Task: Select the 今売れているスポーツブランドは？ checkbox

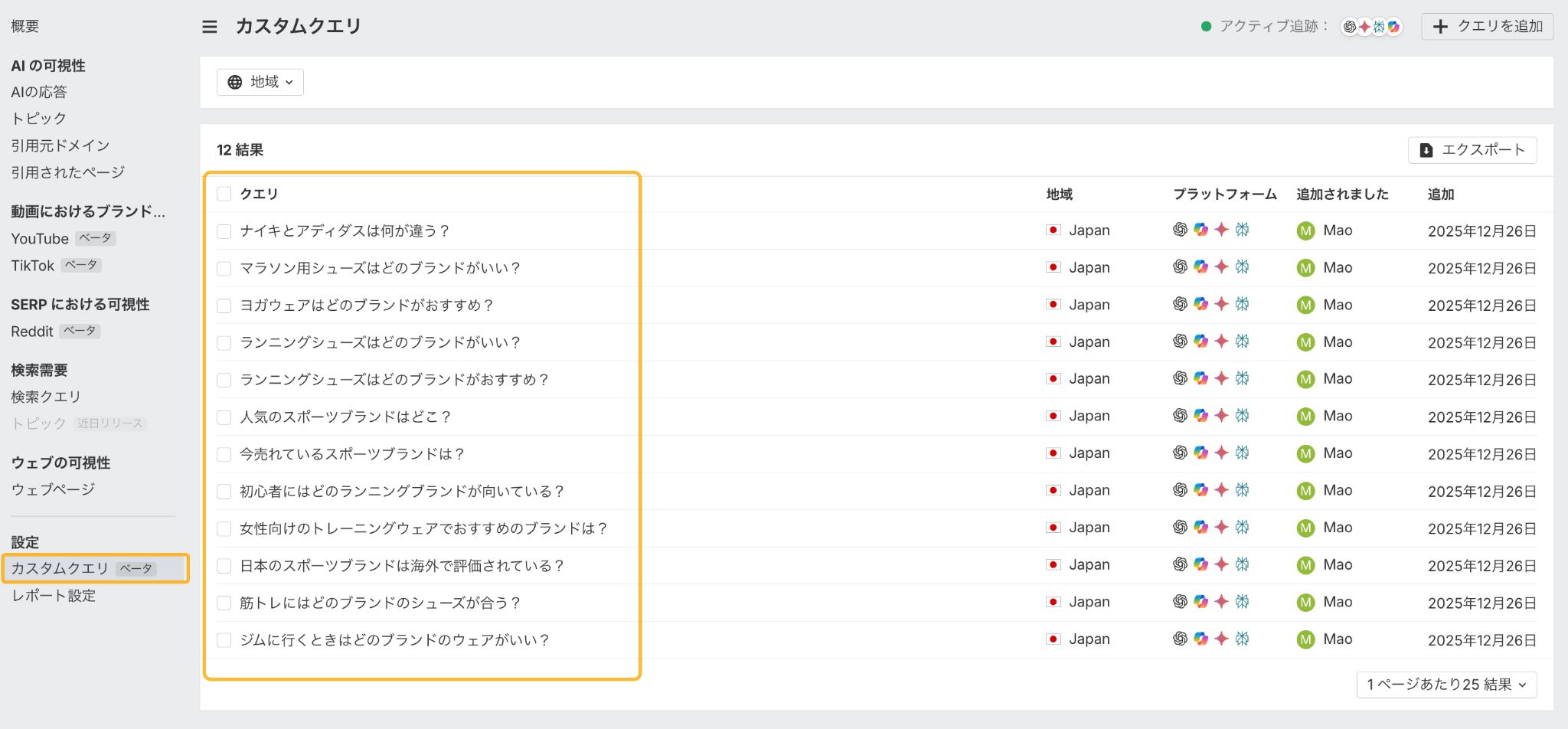Action: 224,455
